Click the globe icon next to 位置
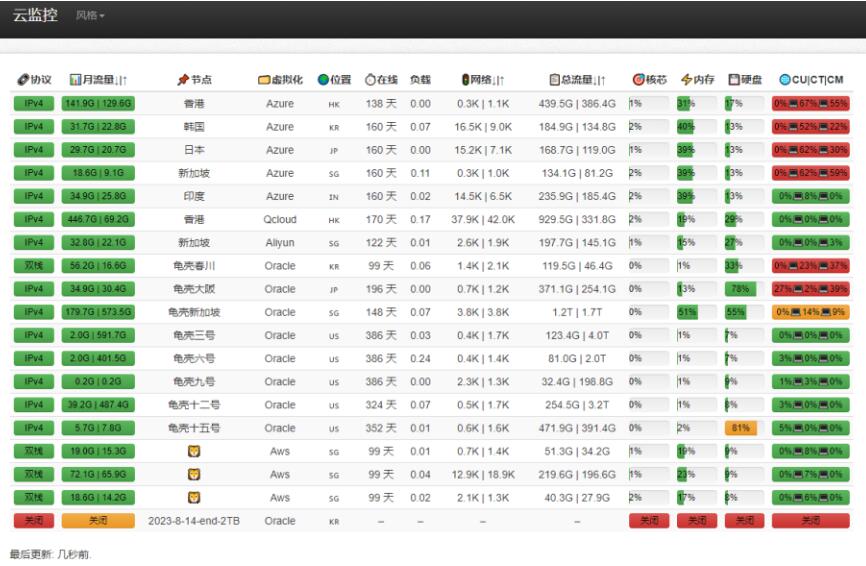 coord(323,80)
